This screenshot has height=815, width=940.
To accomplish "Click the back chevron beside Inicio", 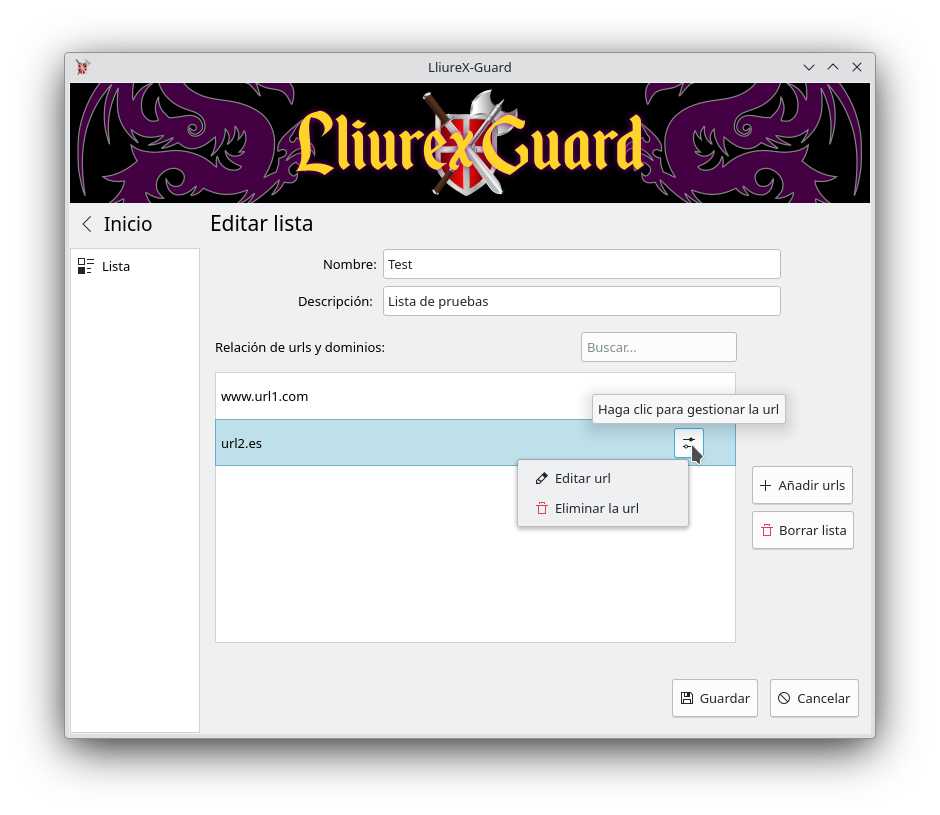I will (87, 224).
